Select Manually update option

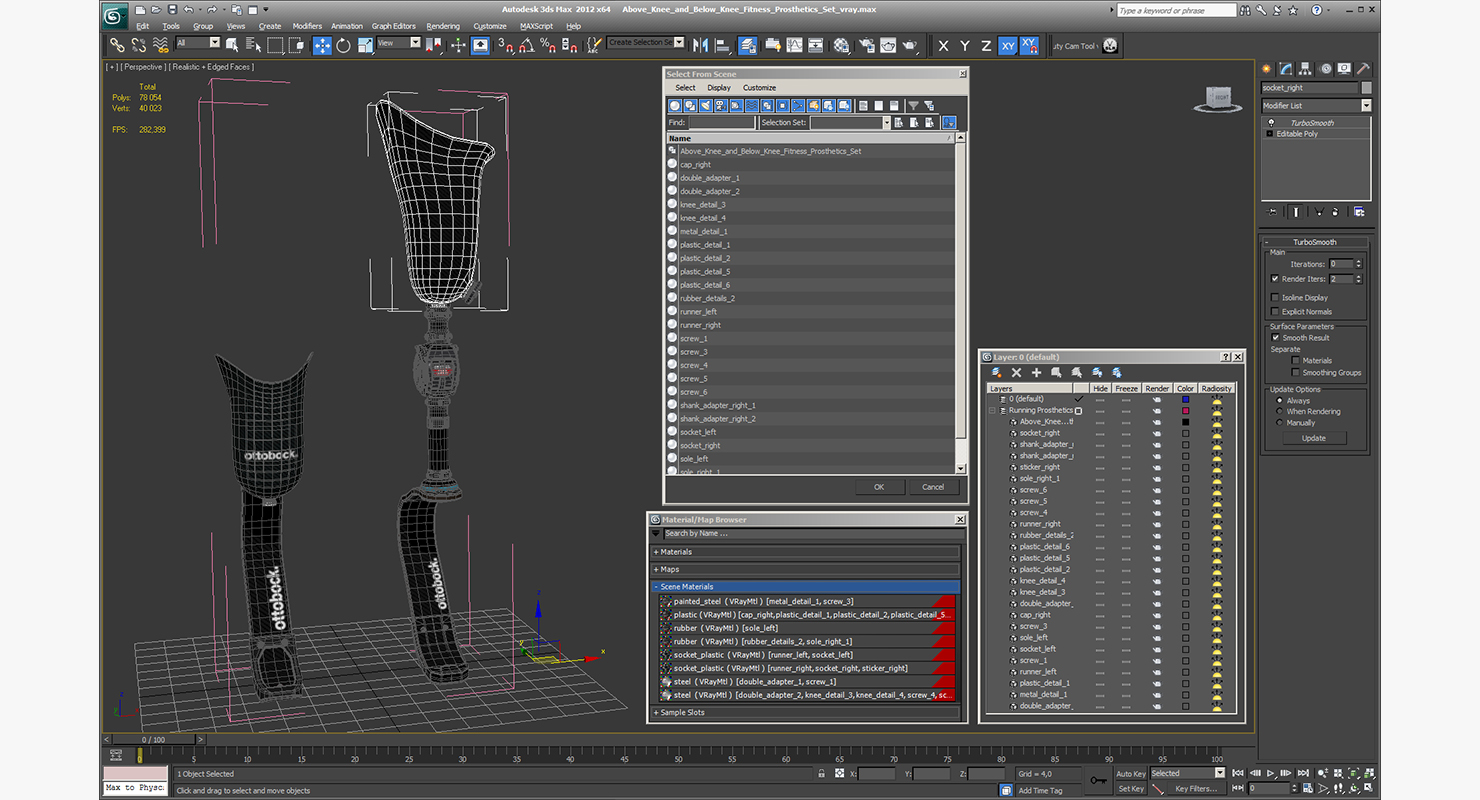tap(1279, 422)
